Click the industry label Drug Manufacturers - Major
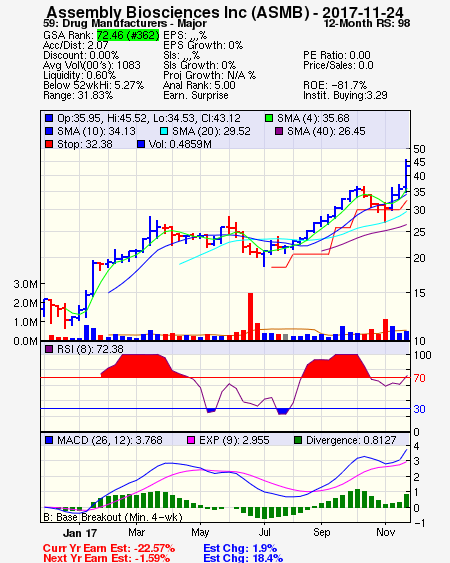The width and height of the screenshot is (450, 563). pos(135,24)
